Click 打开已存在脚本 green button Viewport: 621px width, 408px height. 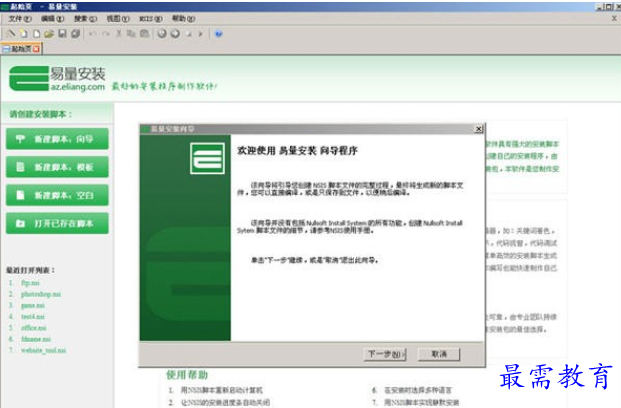click(x=57, y=223)
